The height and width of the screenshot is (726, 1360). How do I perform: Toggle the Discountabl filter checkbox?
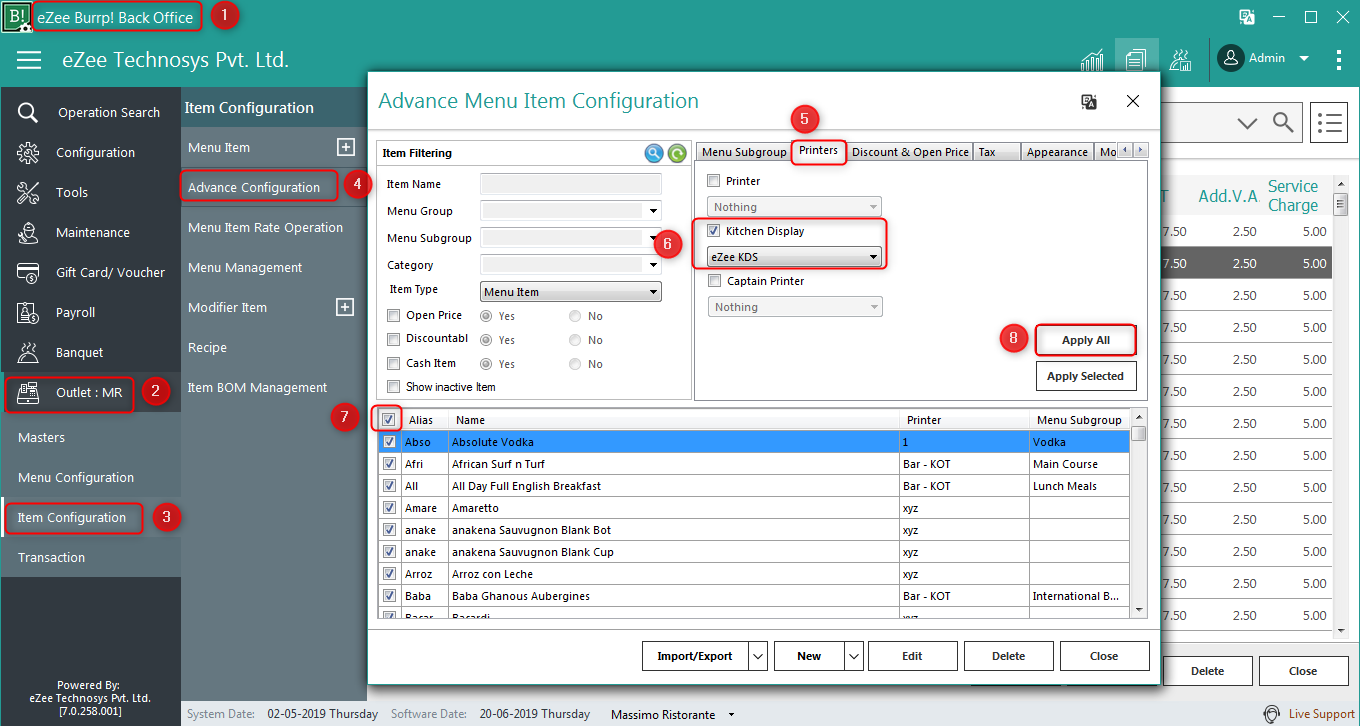click(393, 339)
